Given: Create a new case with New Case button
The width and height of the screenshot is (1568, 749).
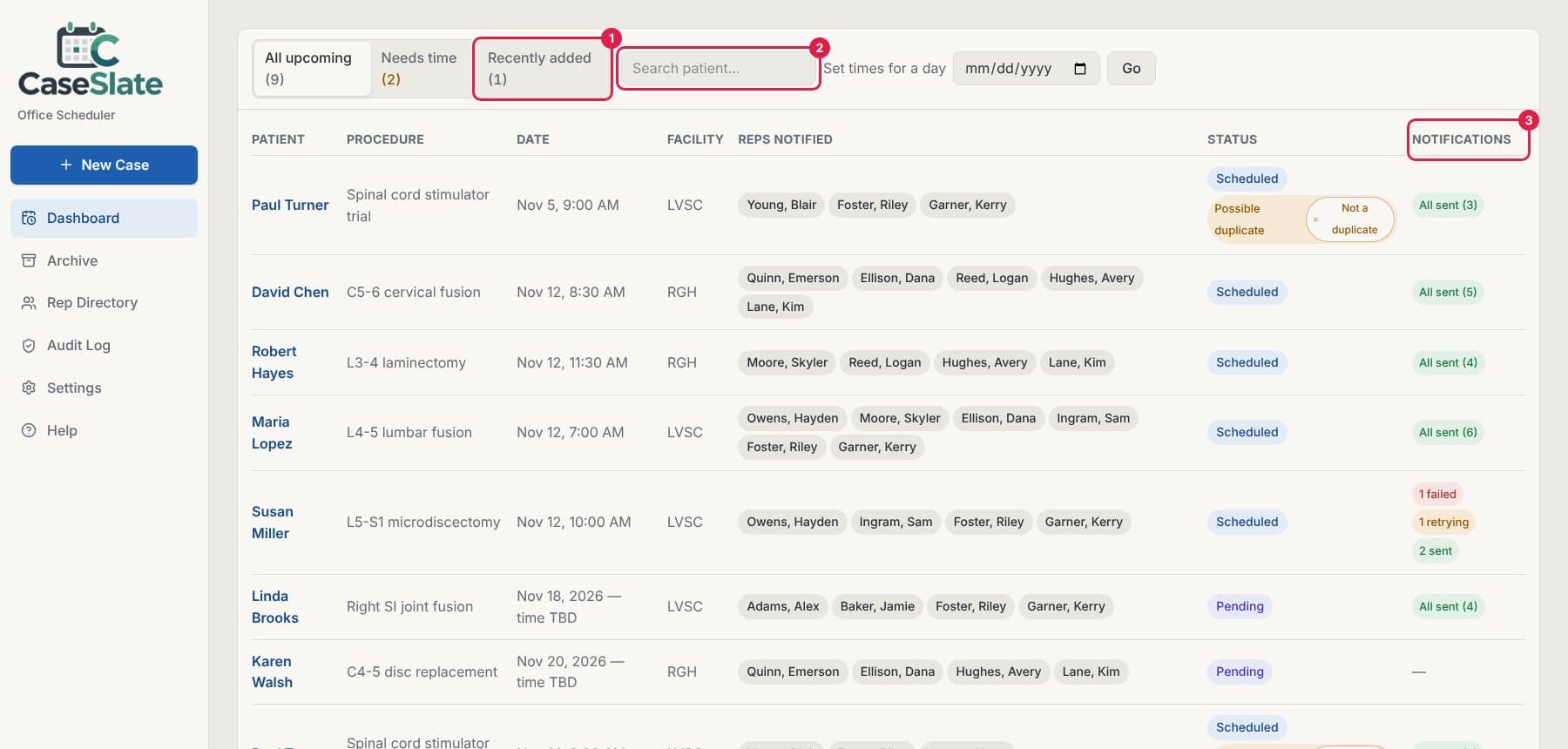Looking at the screenshot, I should pos(104,165).
